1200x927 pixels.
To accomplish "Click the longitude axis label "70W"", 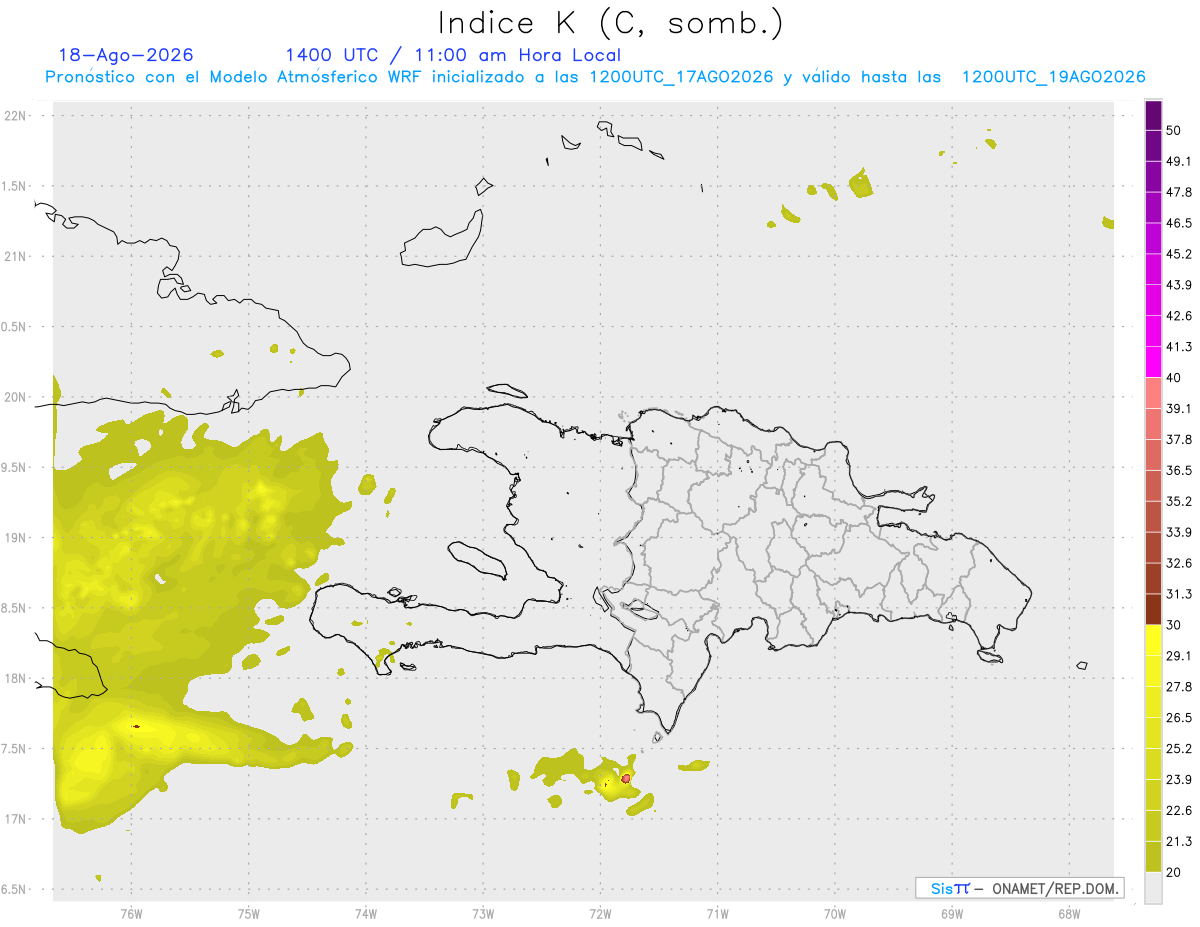I will click(x=835, y=914).
